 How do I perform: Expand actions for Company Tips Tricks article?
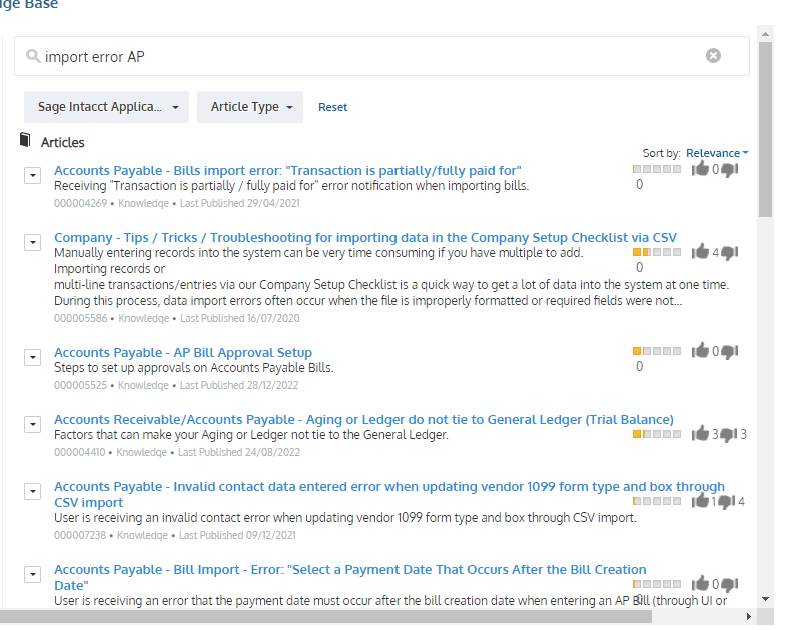[33, 242]
